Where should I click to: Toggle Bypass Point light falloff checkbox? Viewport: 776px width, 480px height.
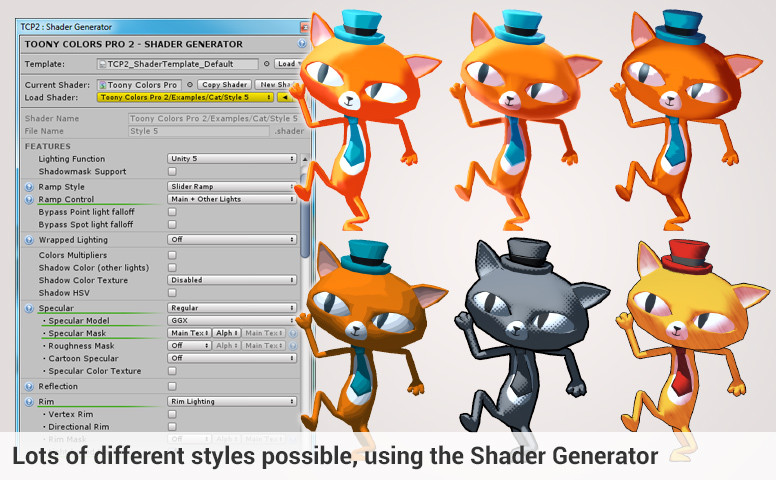[x=172, y=212]
